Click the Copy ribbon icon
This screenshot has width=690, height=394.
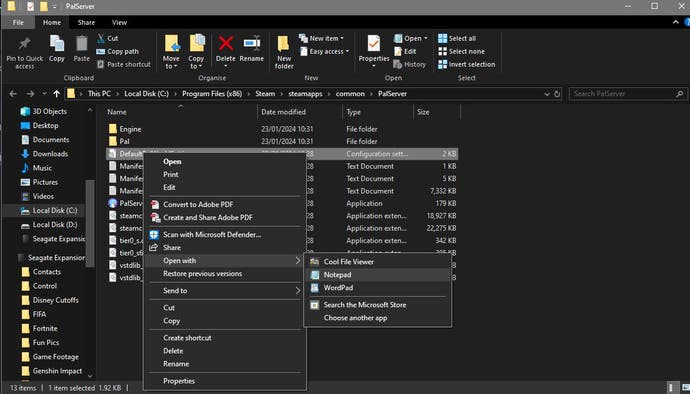click(x=57, y=44)
